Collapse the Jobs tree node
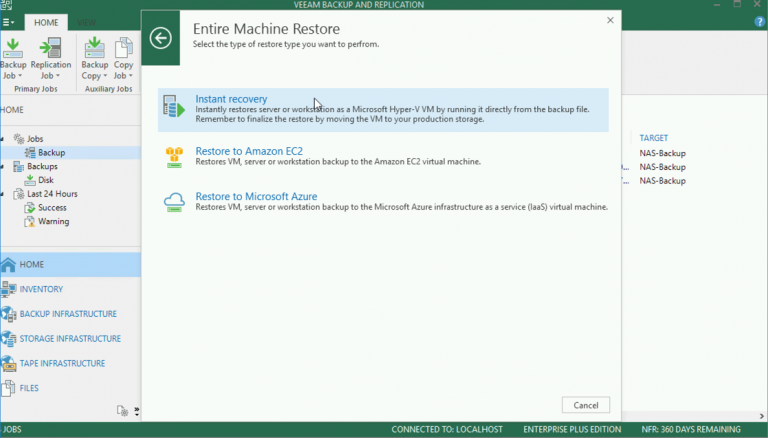Image resolution: width=768 pixels, height=438 pixels. click(x=2, y=139)
